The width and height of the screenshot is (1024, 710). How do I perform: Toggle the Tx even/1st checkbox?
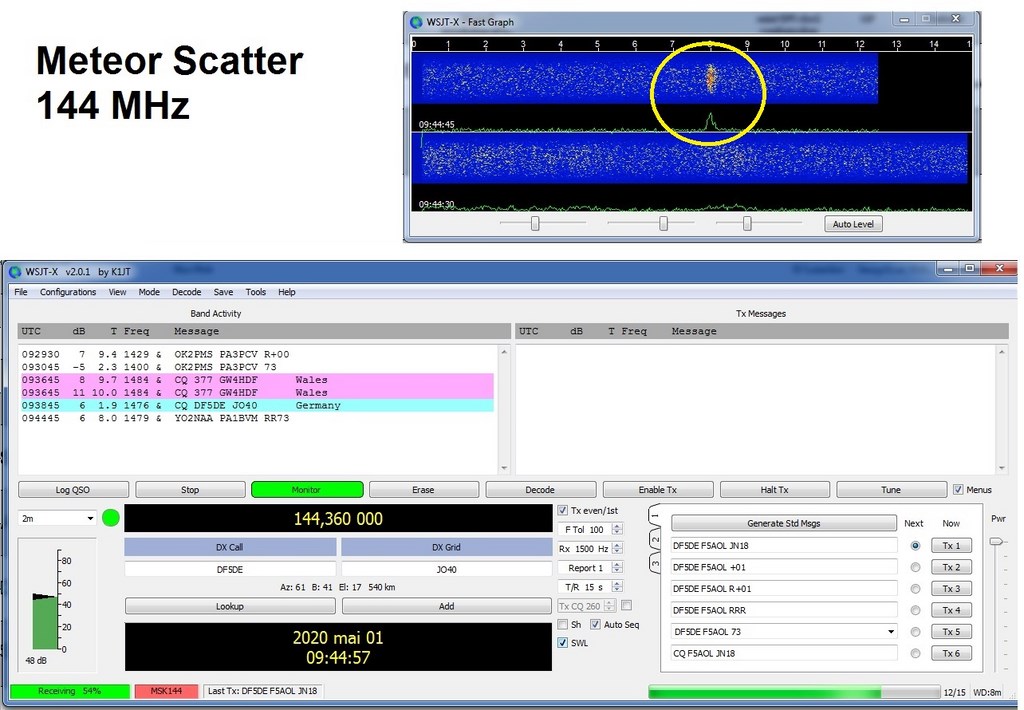pos(562,510)
